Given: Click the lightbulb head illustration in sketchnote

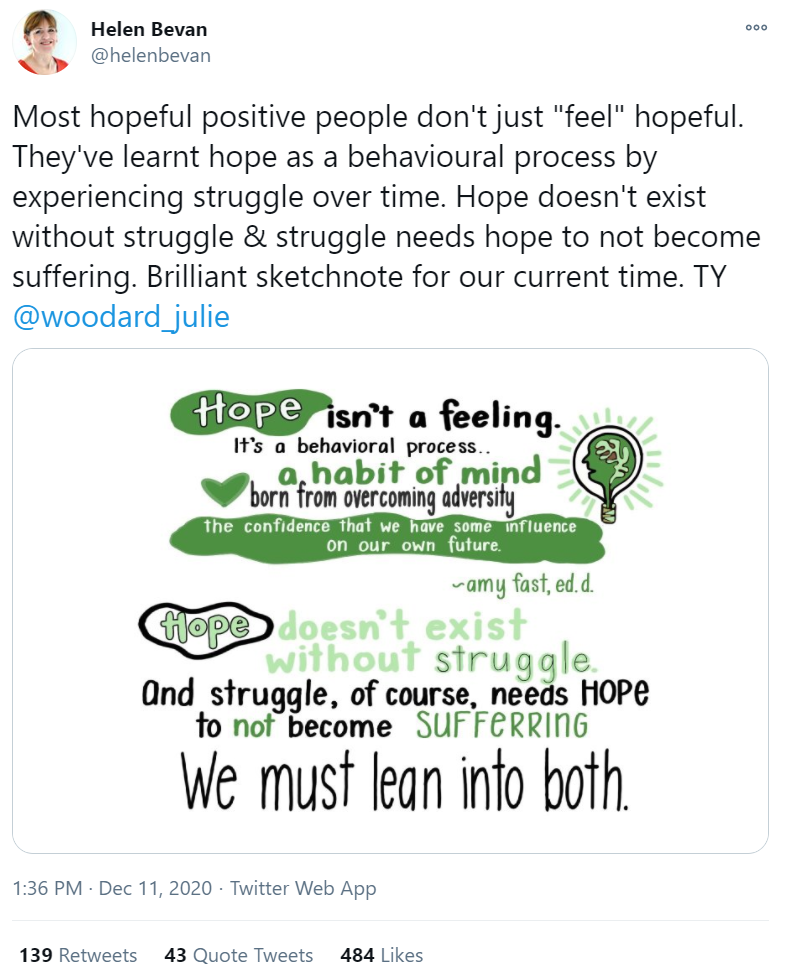Looking at the screenshot, I should click(609, 468).
